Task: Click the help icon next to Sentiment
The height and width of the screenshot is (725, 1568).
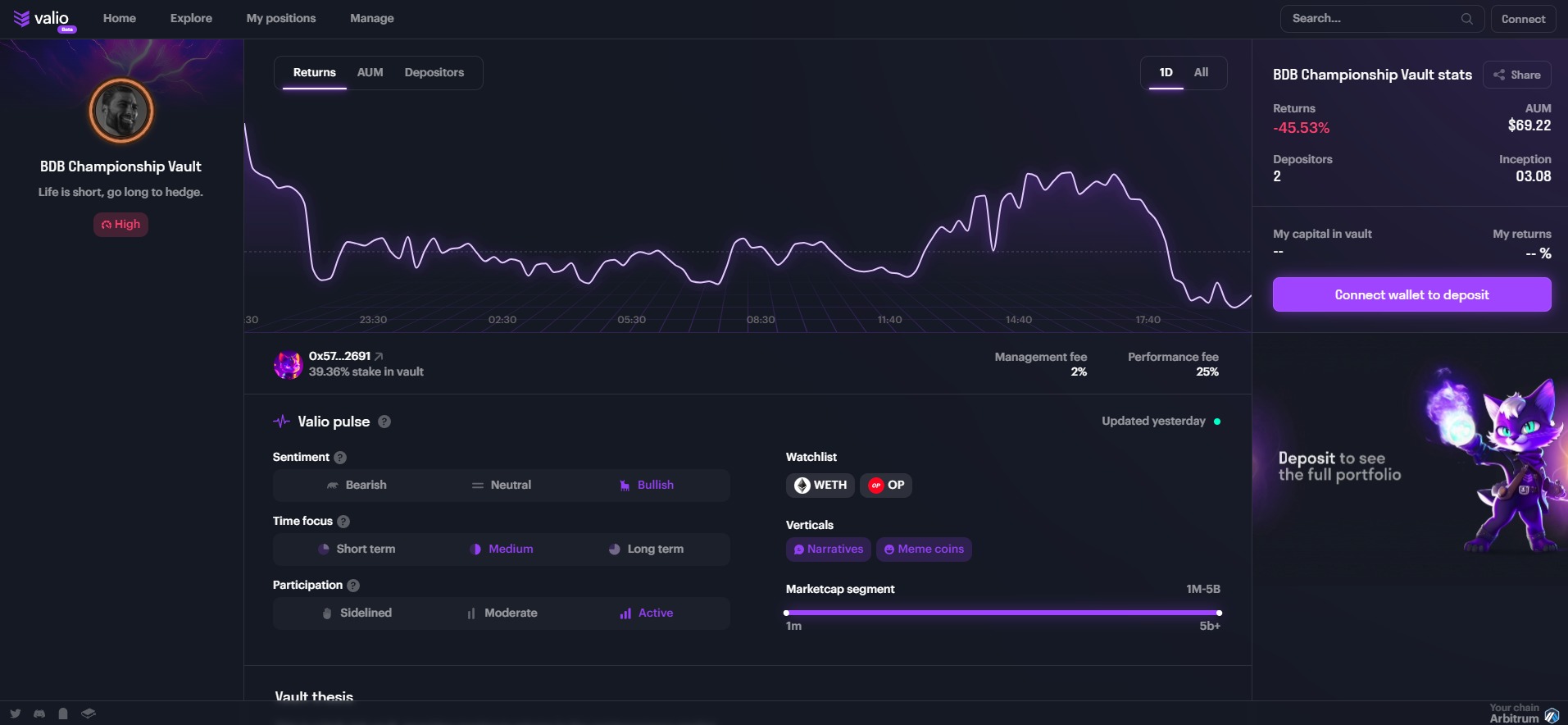Action: (x=340, y=458)
